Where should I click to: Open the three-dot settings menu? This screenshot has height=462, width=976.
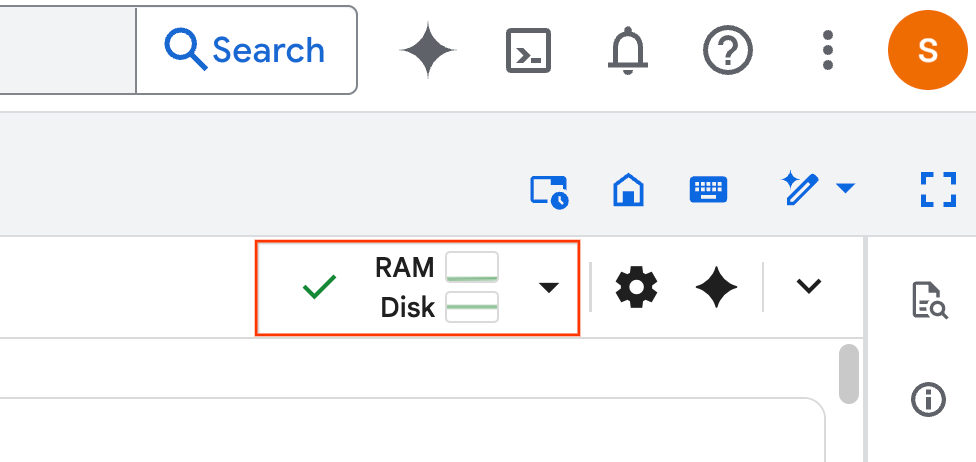pyautogui.click(x=827, y=49)
